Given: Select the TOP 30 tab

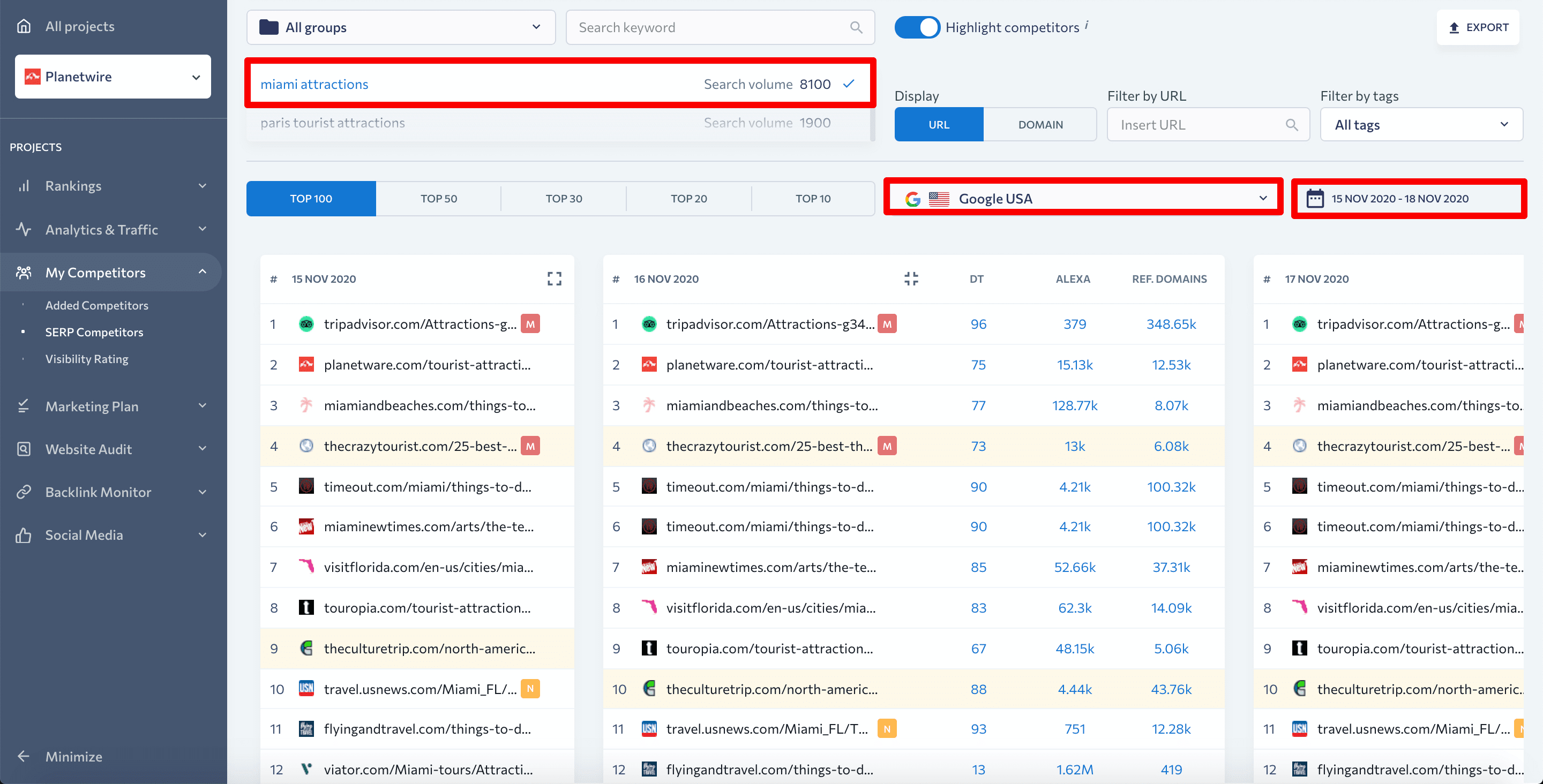Looking at the screenshot, I should tap(564, 198).
